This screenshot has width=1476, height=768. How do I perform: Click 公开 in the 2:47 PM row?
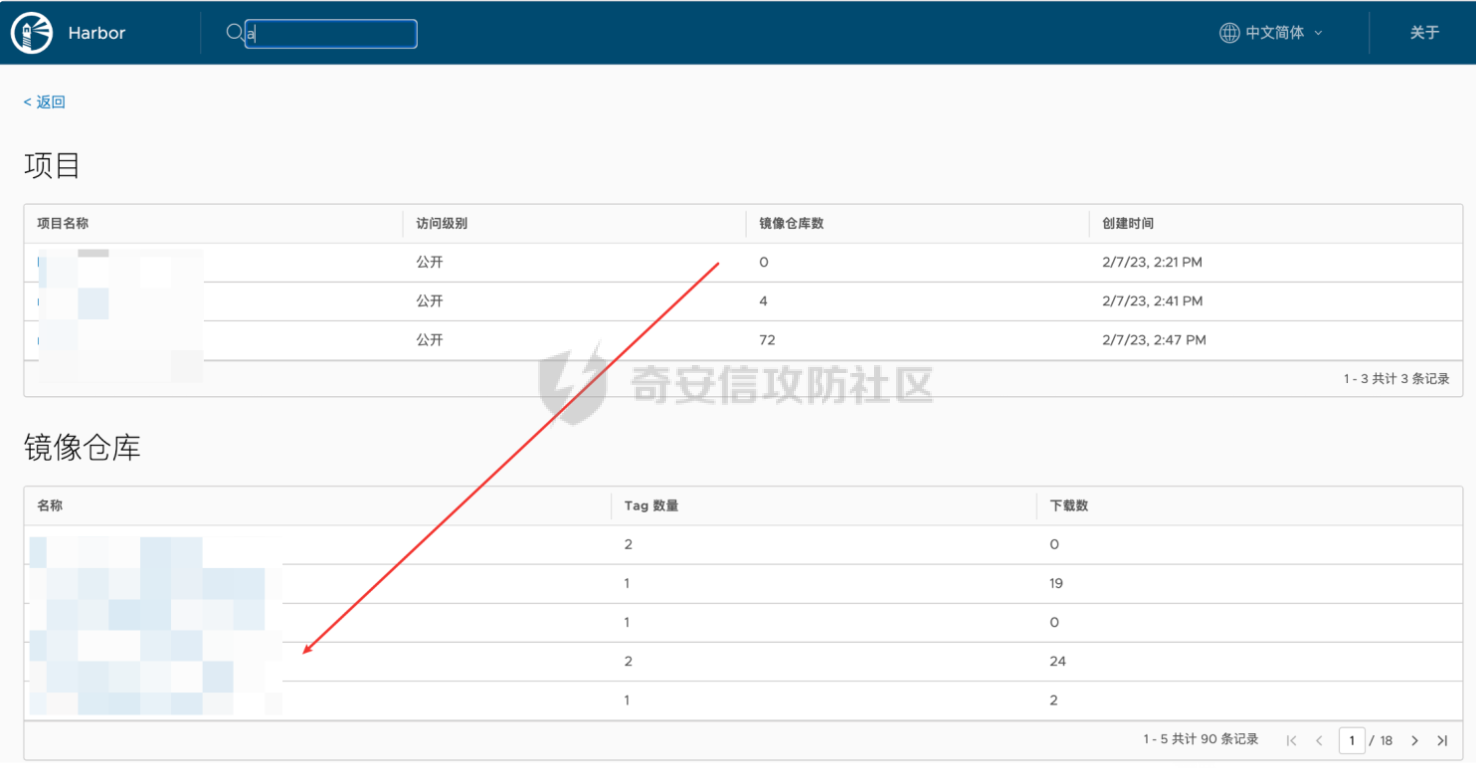click(x=429, y=340)
